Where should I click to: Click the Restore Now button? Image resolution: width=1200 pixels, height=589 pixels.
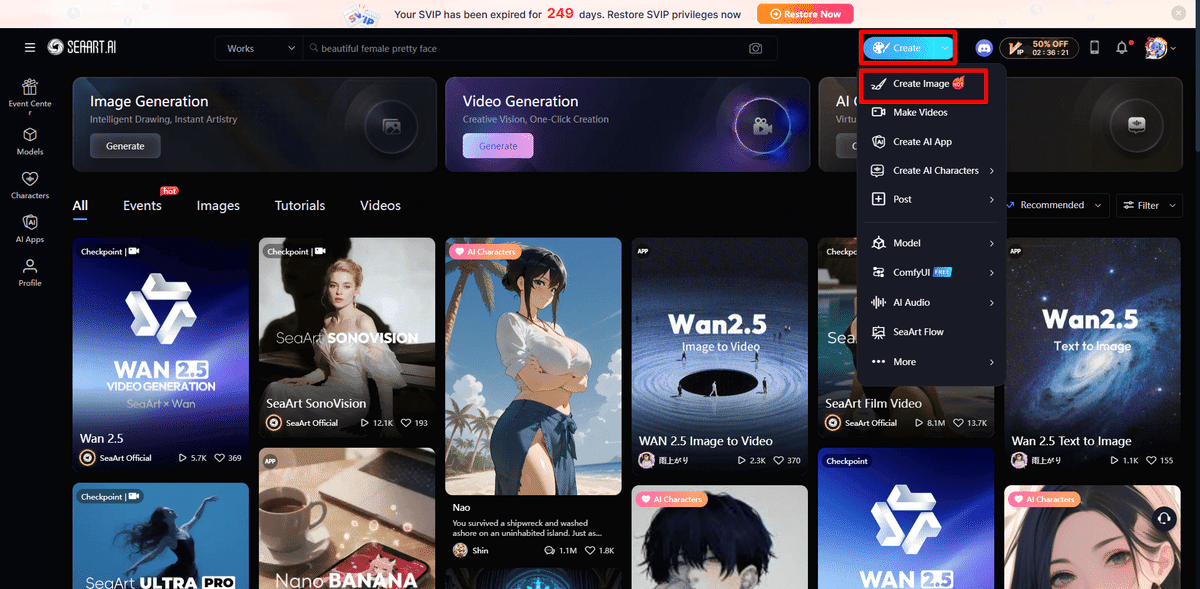[x=805, y=14]
